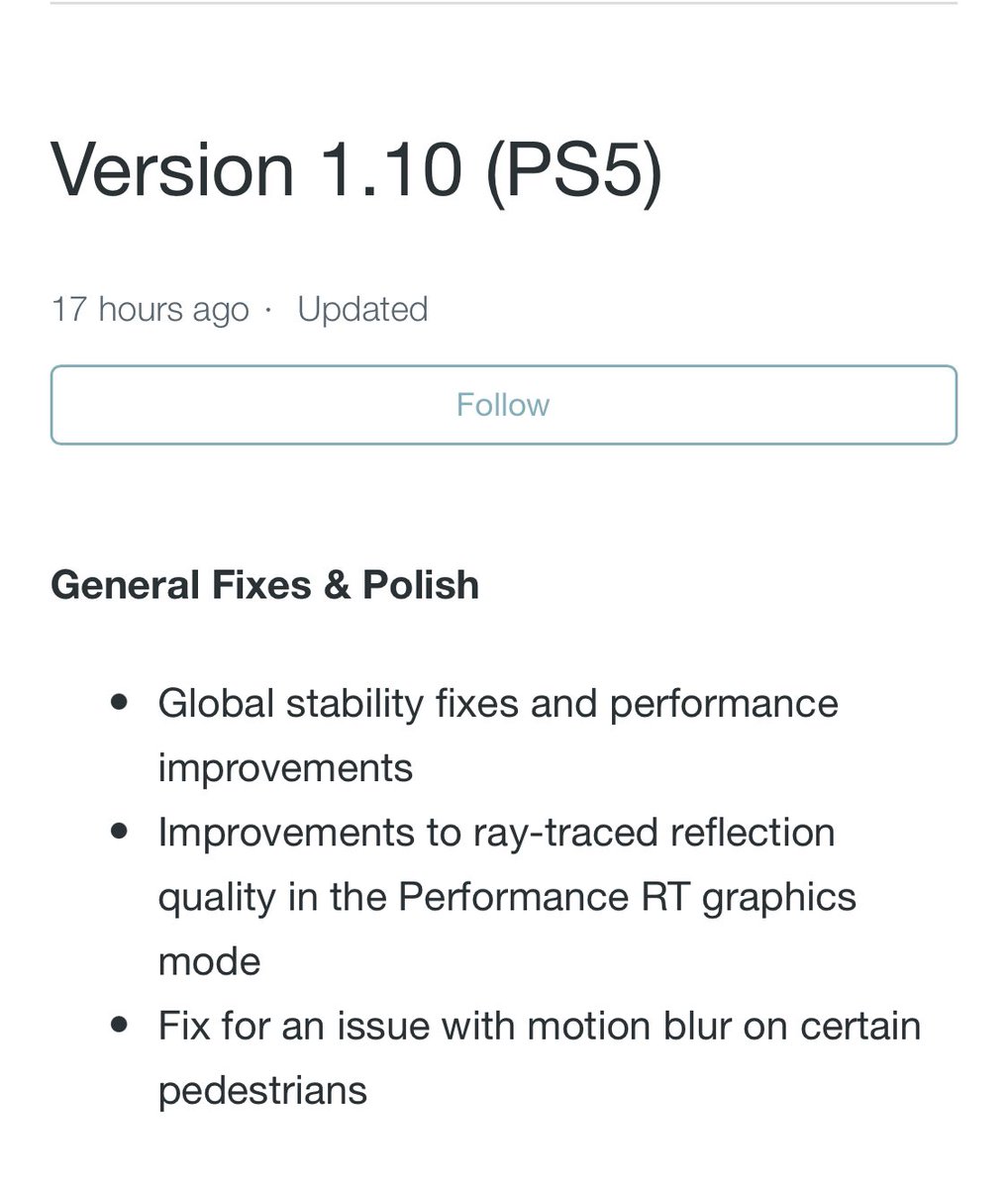Click the horizontal divider line above the title

503,3
